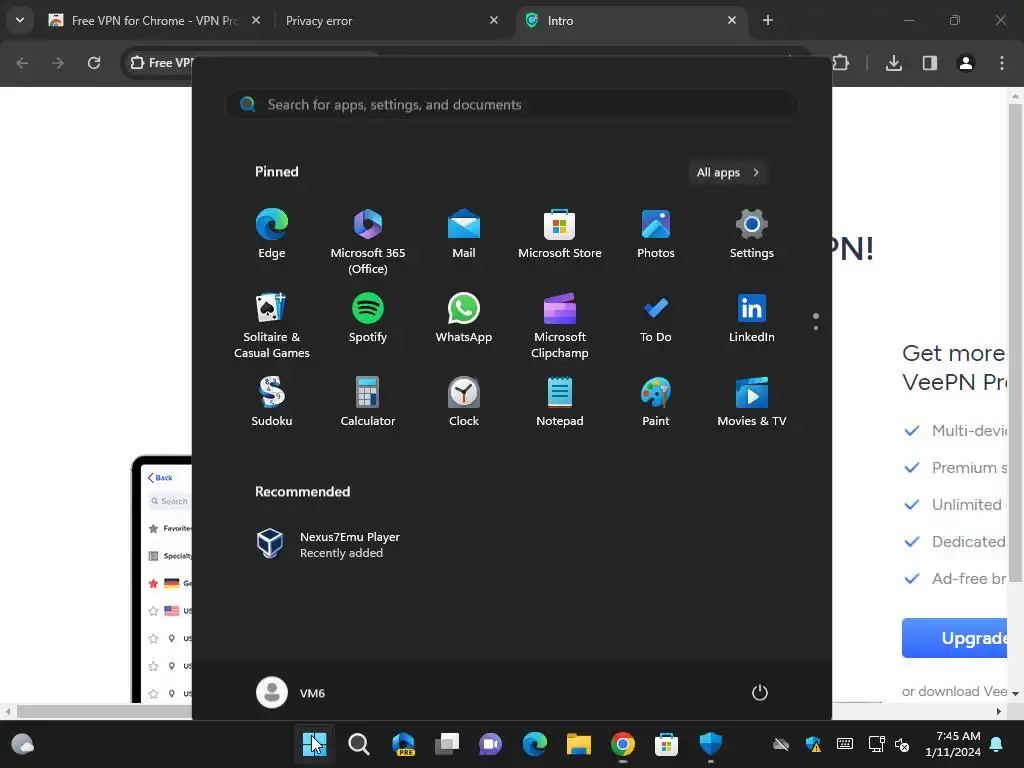
Task: Toggle Chrome side panel
Action: click(x=930, y=63)
